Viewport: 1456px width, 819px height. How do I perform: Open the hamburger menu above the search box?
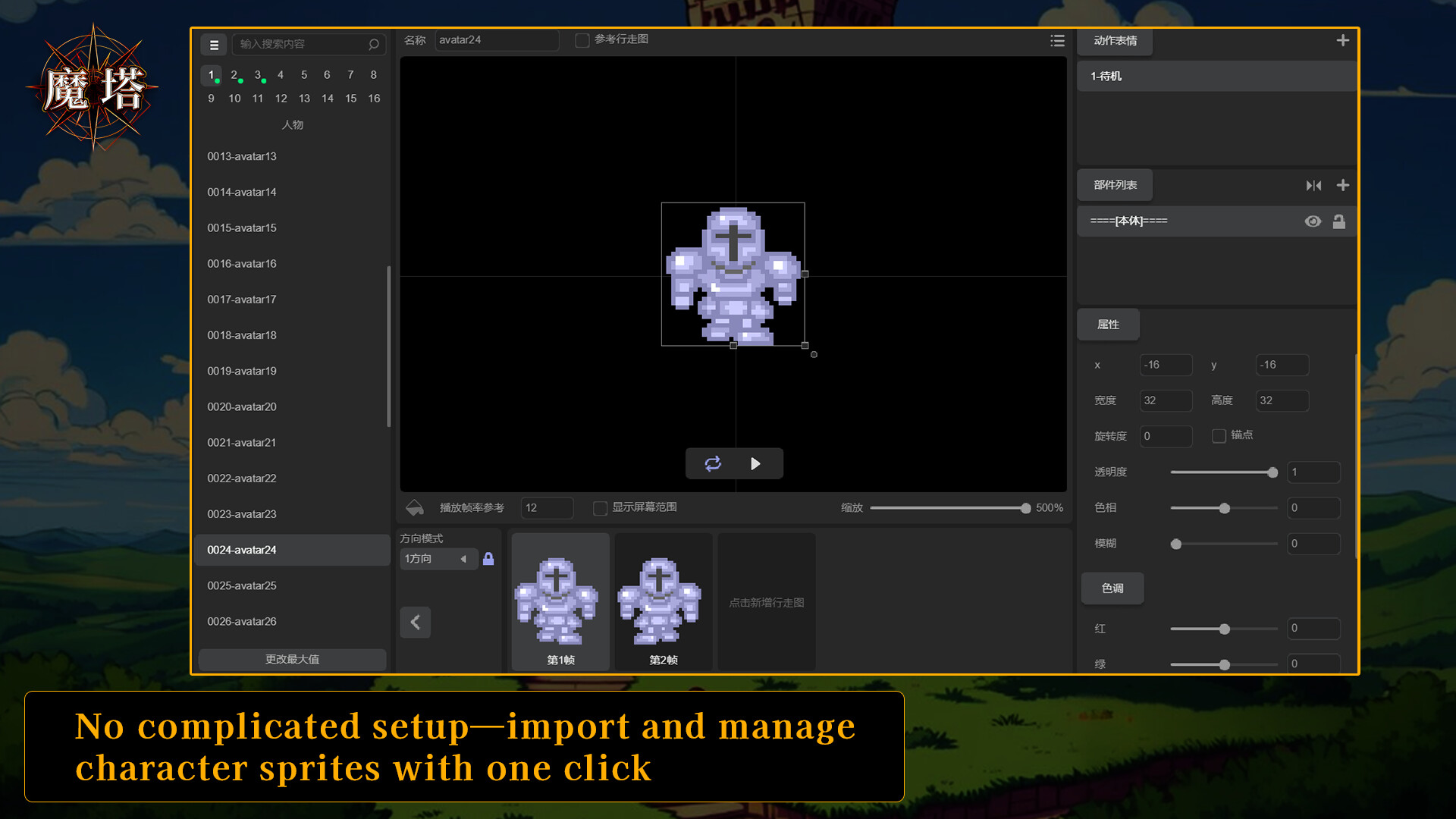[213, 45]
